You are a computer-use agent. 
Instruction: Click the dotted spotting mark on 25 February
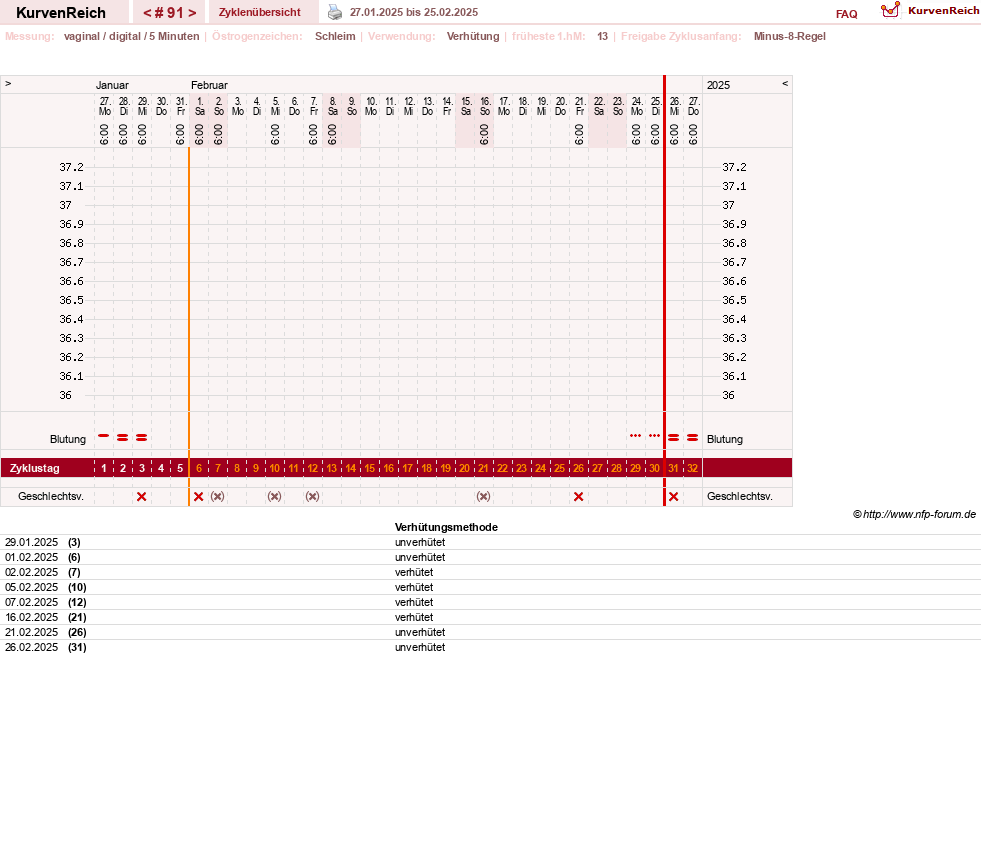(654, 436)
